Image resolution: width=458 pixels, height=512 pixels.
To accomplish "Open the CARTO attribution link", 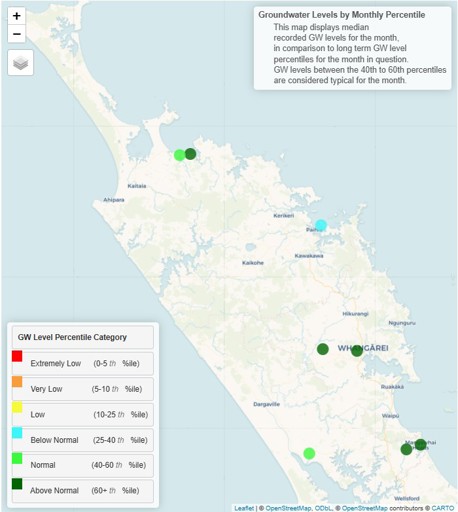I will 443,508.
